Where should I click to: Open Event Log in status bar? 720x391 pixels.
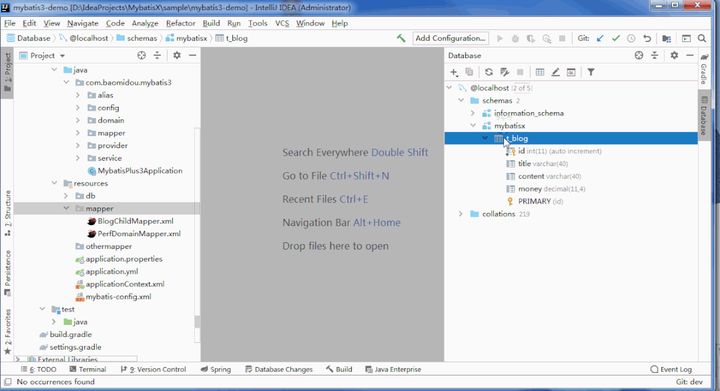(x=671, y=369)
